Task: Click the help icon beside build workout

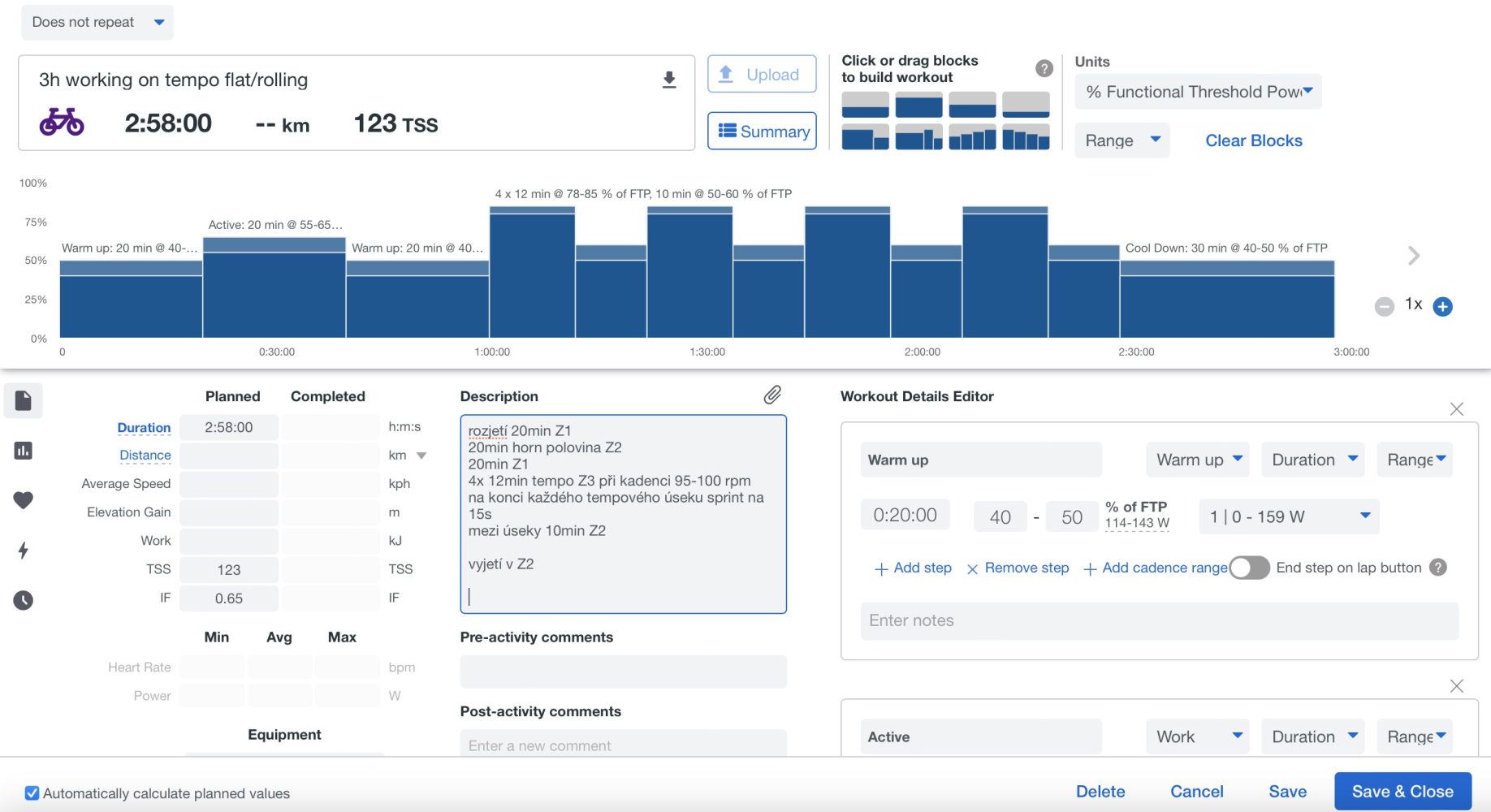Action: [1044, 69]
